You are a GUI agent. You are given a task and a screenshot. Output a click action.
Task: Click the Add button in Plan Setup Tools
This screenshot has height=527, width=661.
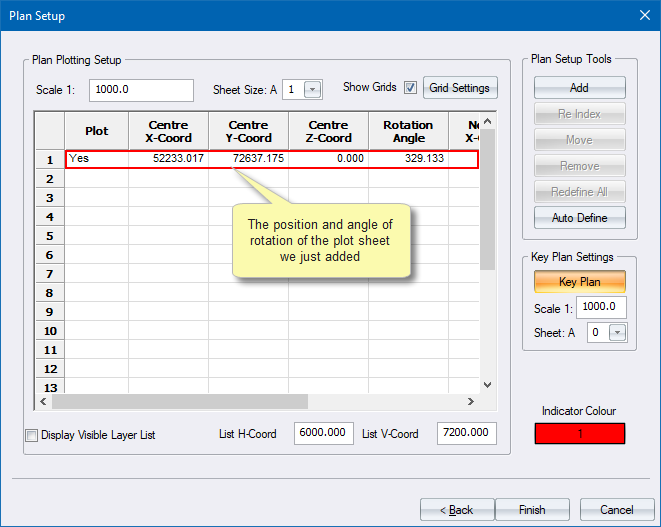pyautogui.click(x=578, y=88)
